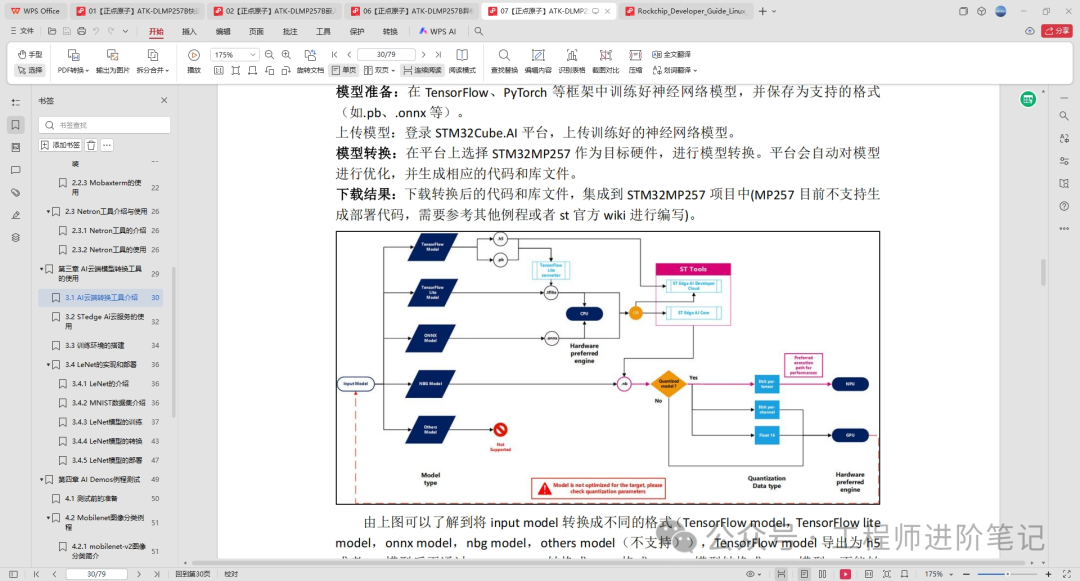Collapse the 3.4 LeNet bookmark section
This screenshot has height=581, width=1080.
tap(48, 364)
